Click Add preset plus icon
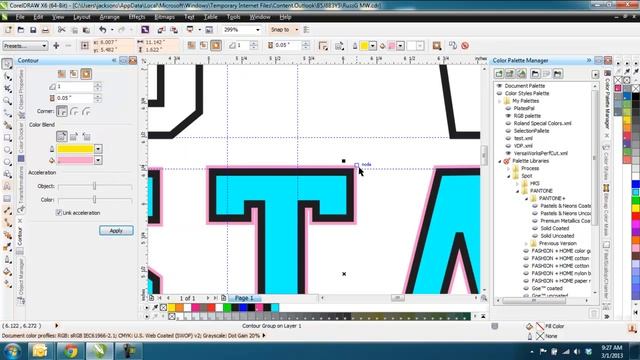Screen dimensions: 640x360 coord(56,46)
